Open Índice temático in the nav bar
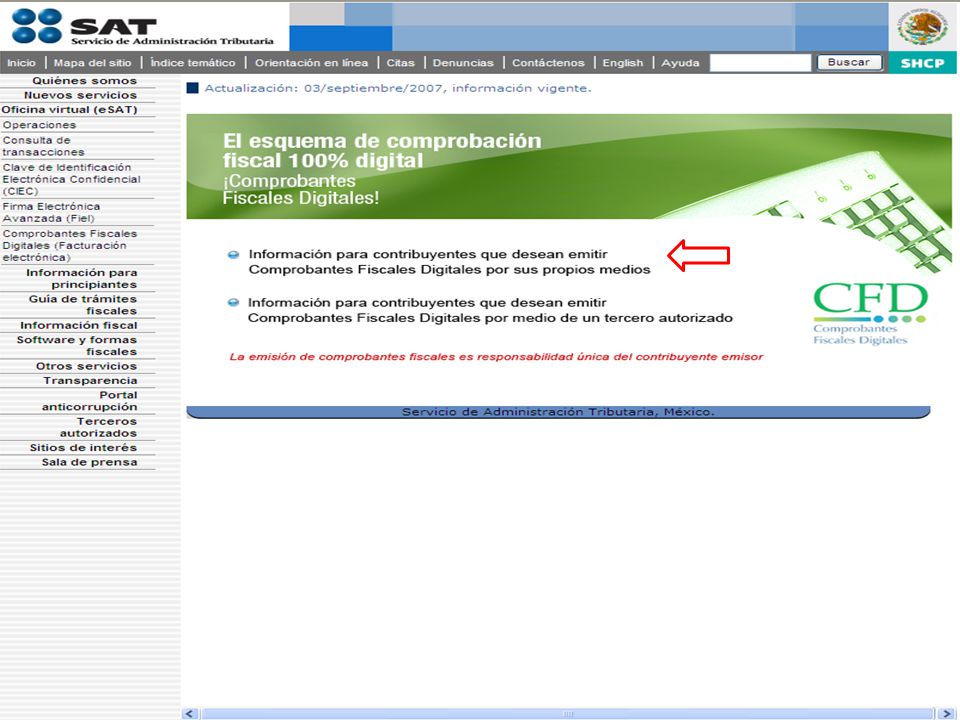The image size is (960, 720). (193, 62)
